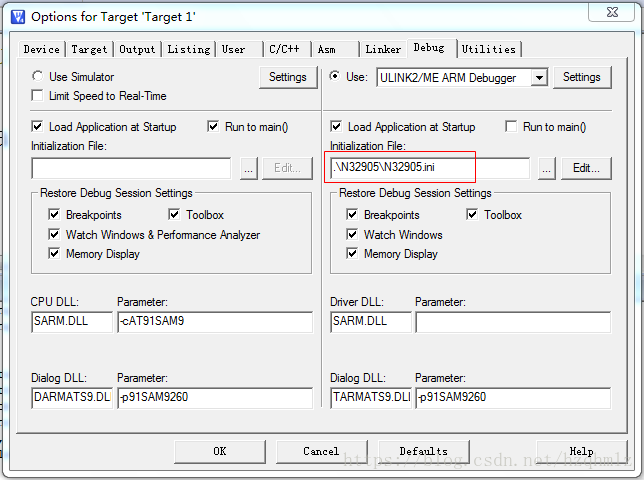
Task: Restore settings with Defaults button
Action: click(423, 452)
